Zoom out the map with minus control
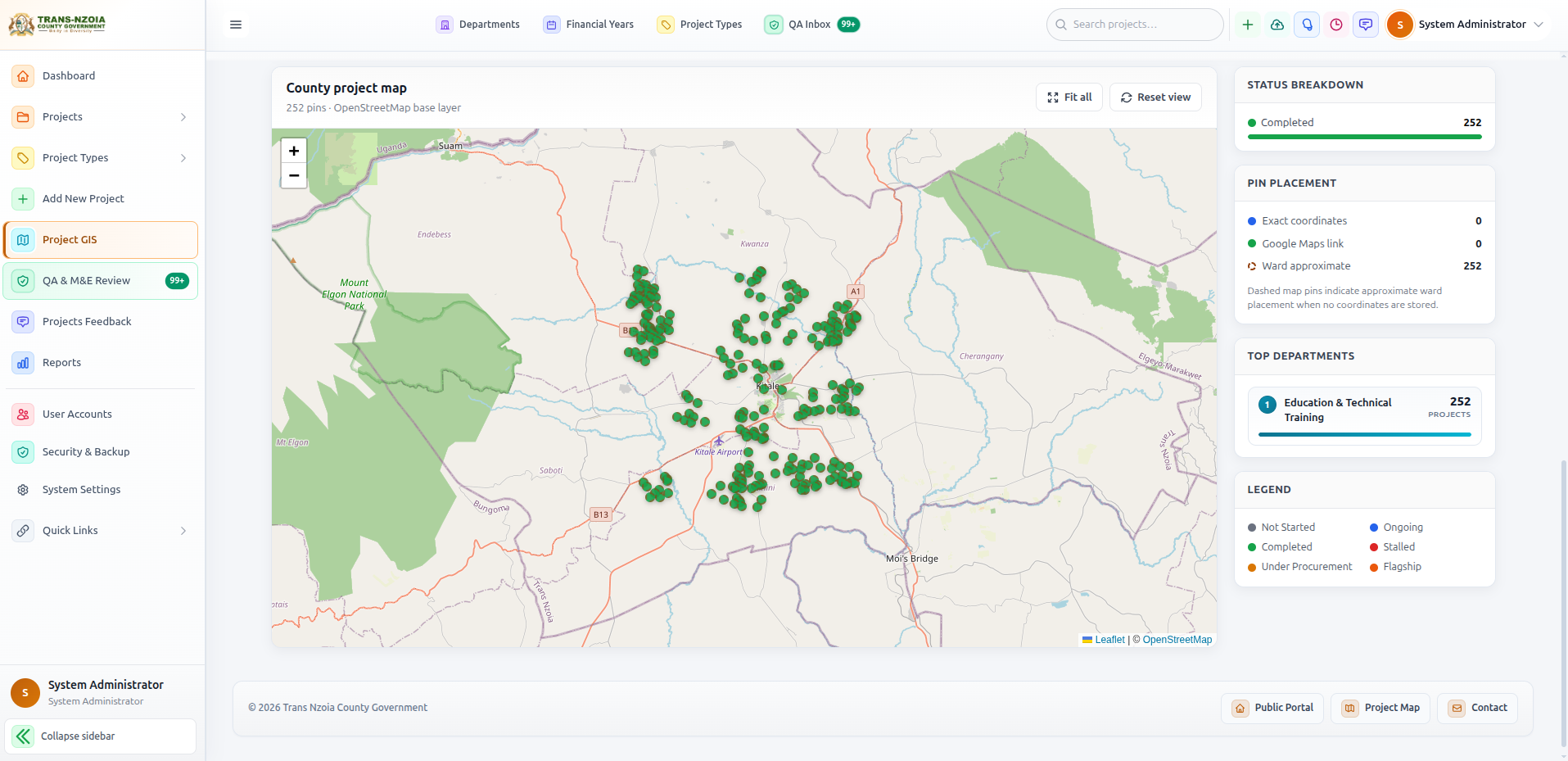The height and width of the screenshot is (761, 1568). pyautogui.click(x=294, y=175)
